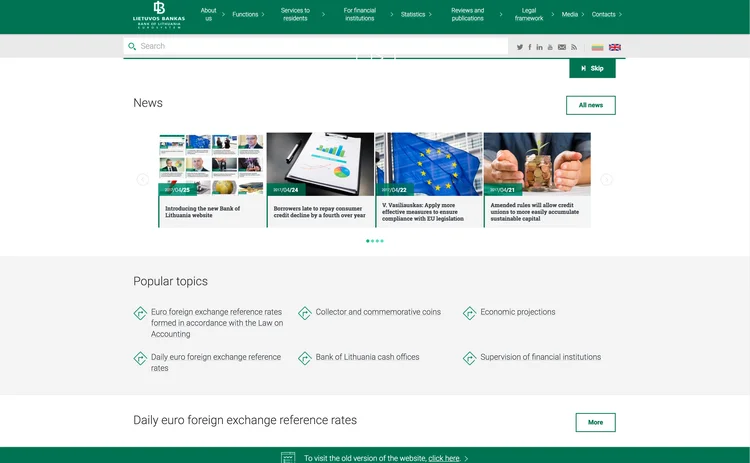
Task: Click the YouTube icon in the header
Action: click(x=550, y=47)
